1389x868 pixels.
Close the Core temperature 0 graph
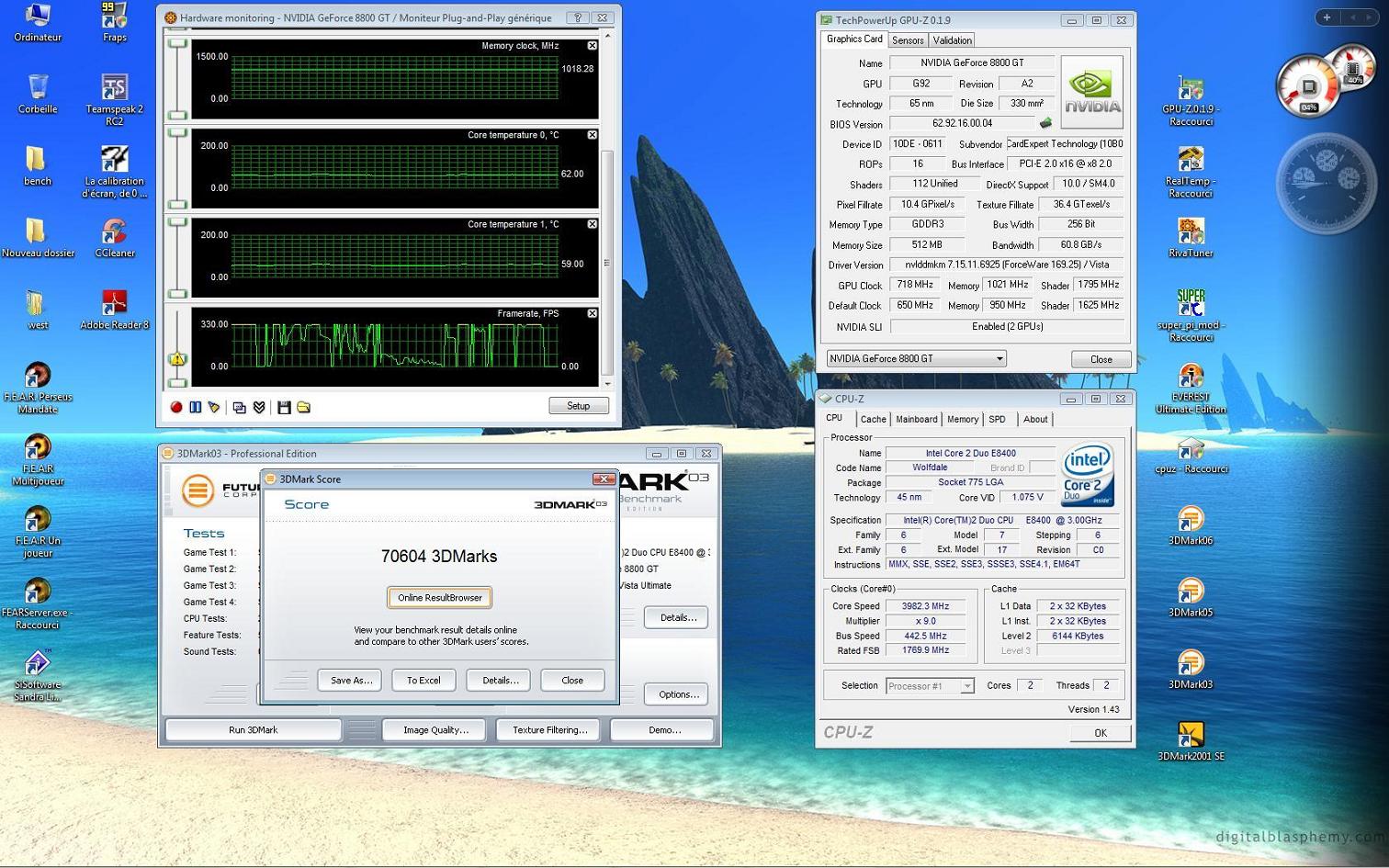point(593,135)
